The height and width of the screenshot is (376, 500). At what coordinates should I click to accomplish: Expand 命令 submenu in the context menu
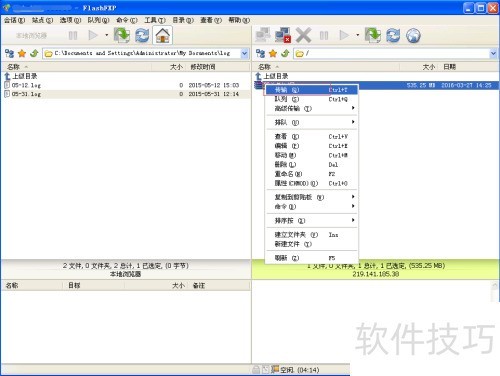(x=311, y=206)
